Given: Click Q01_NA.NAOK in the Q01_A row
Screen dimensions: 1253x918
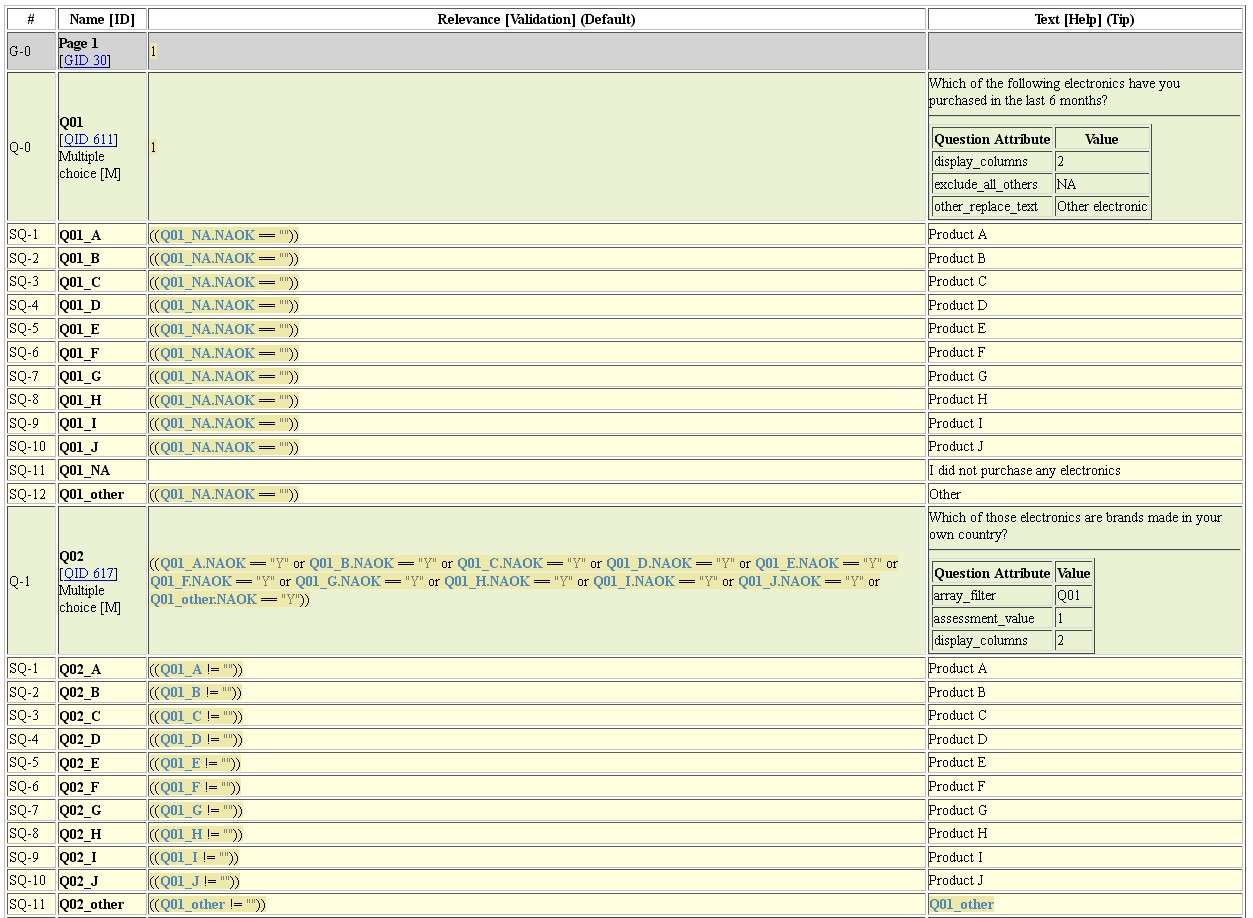Looking at the screenshot, I should tap(207, 235).
